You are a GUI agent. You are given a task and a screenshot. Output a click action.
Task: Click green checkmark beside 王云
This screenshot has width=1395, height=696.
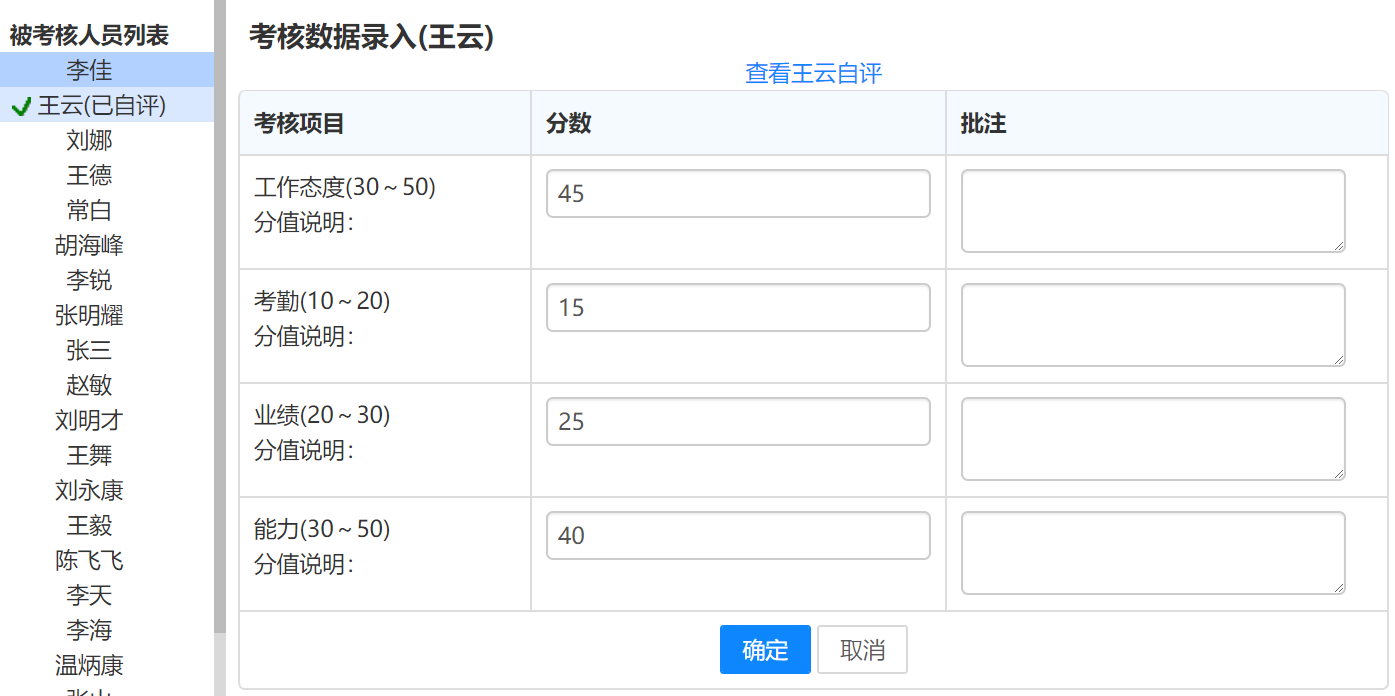coord(21,106)
